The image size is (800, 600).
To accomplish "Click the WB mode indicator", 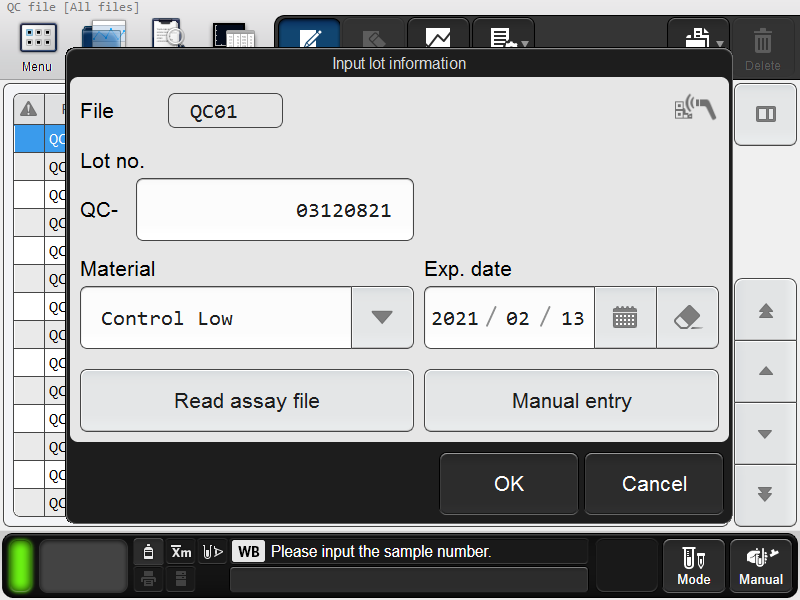I will pos(248,552).
